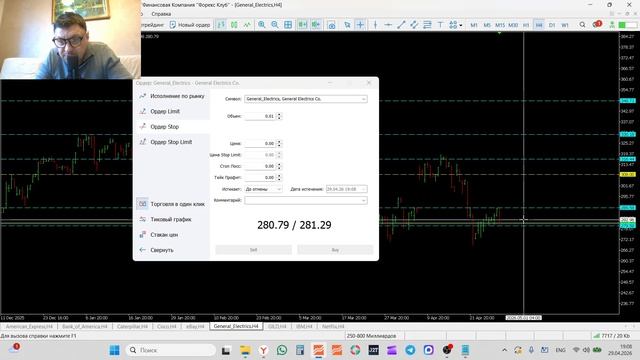The image size is (640, 360).
Task: Open the graphical objects shapes dropdown
Action: pos(455,25)
